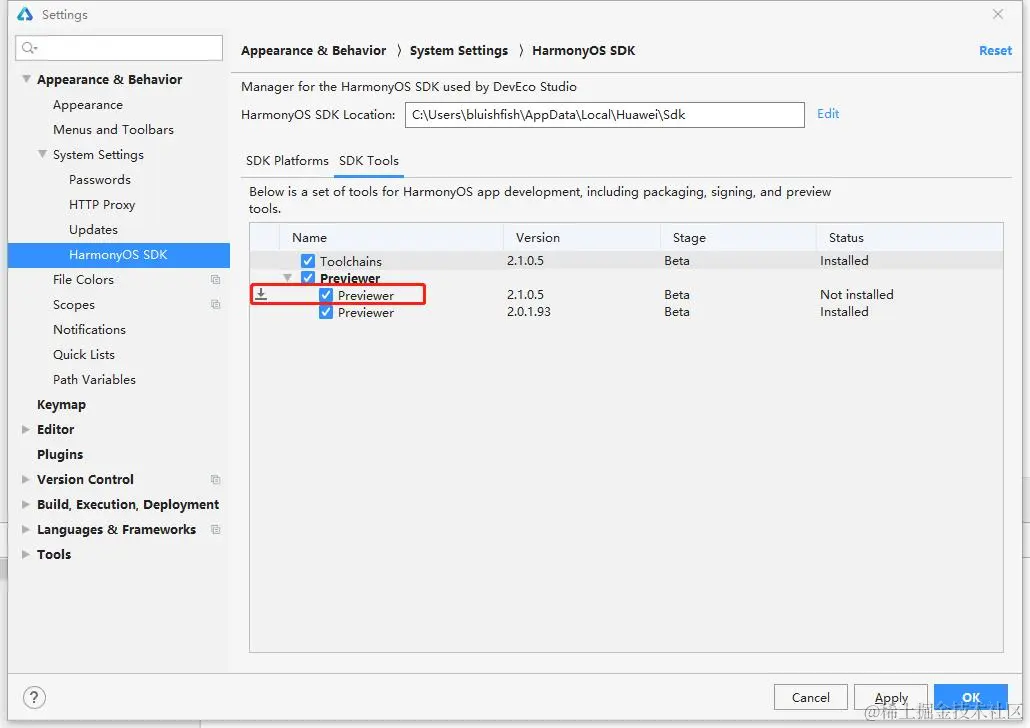Click the project-level icon next to Version Control
The image size is (1030, 728).
click(215, 480)
